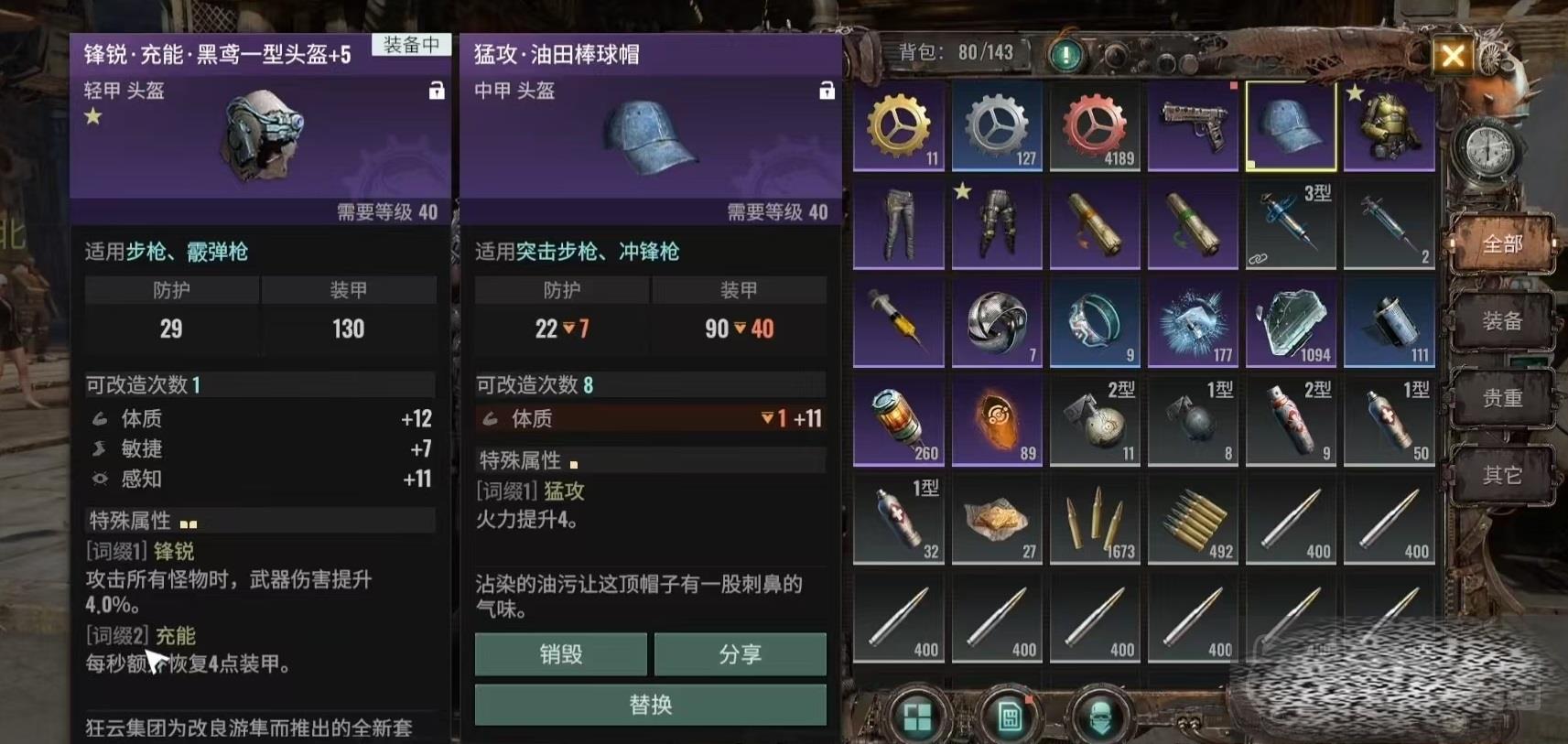Switch to the 装备 tab
Screen dimensions: 1568x744
pyautogui.click(x=1502, y=321)
